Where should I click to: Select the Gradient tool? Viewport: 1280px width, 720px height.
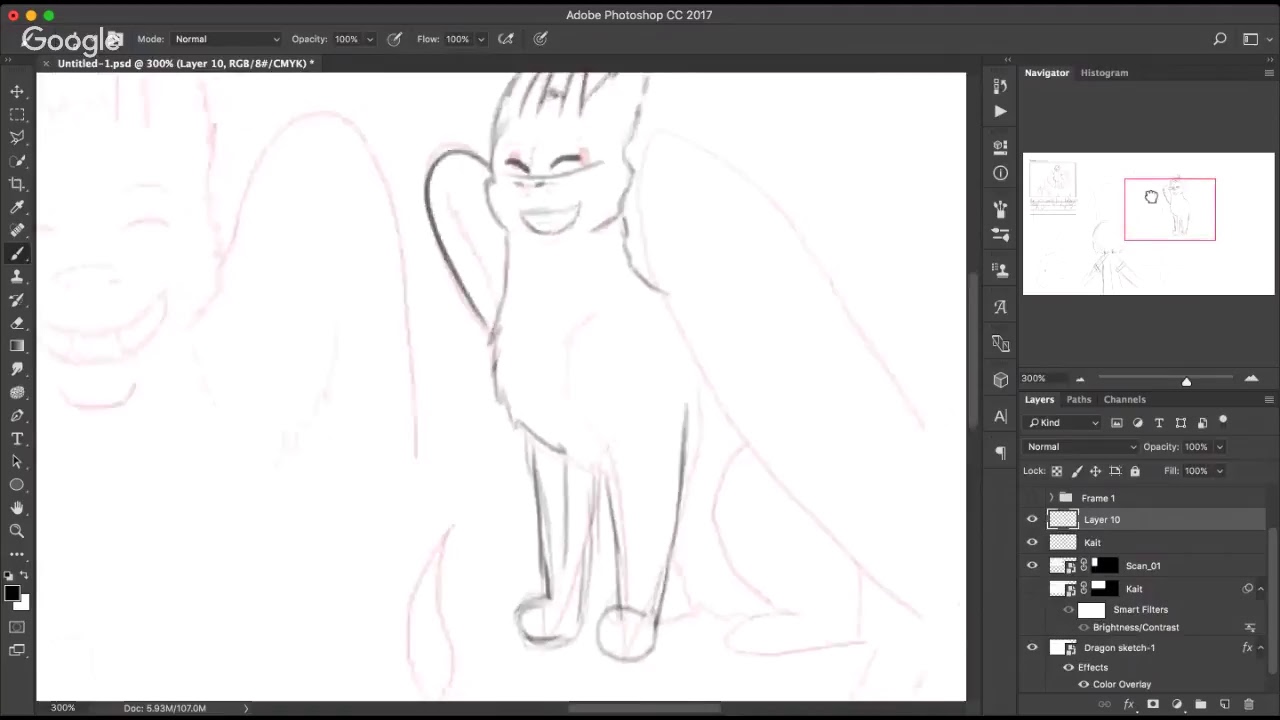[x=17, y=346]
